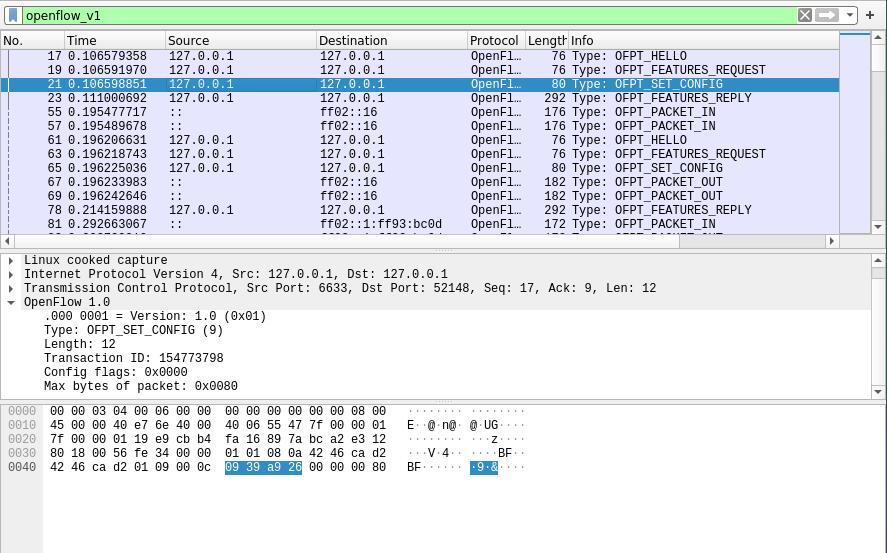The height and width of the screenshot is (553, 887).
Task: Click highlighted ASCII text ·9·&
Action: (x=484, y=468)
